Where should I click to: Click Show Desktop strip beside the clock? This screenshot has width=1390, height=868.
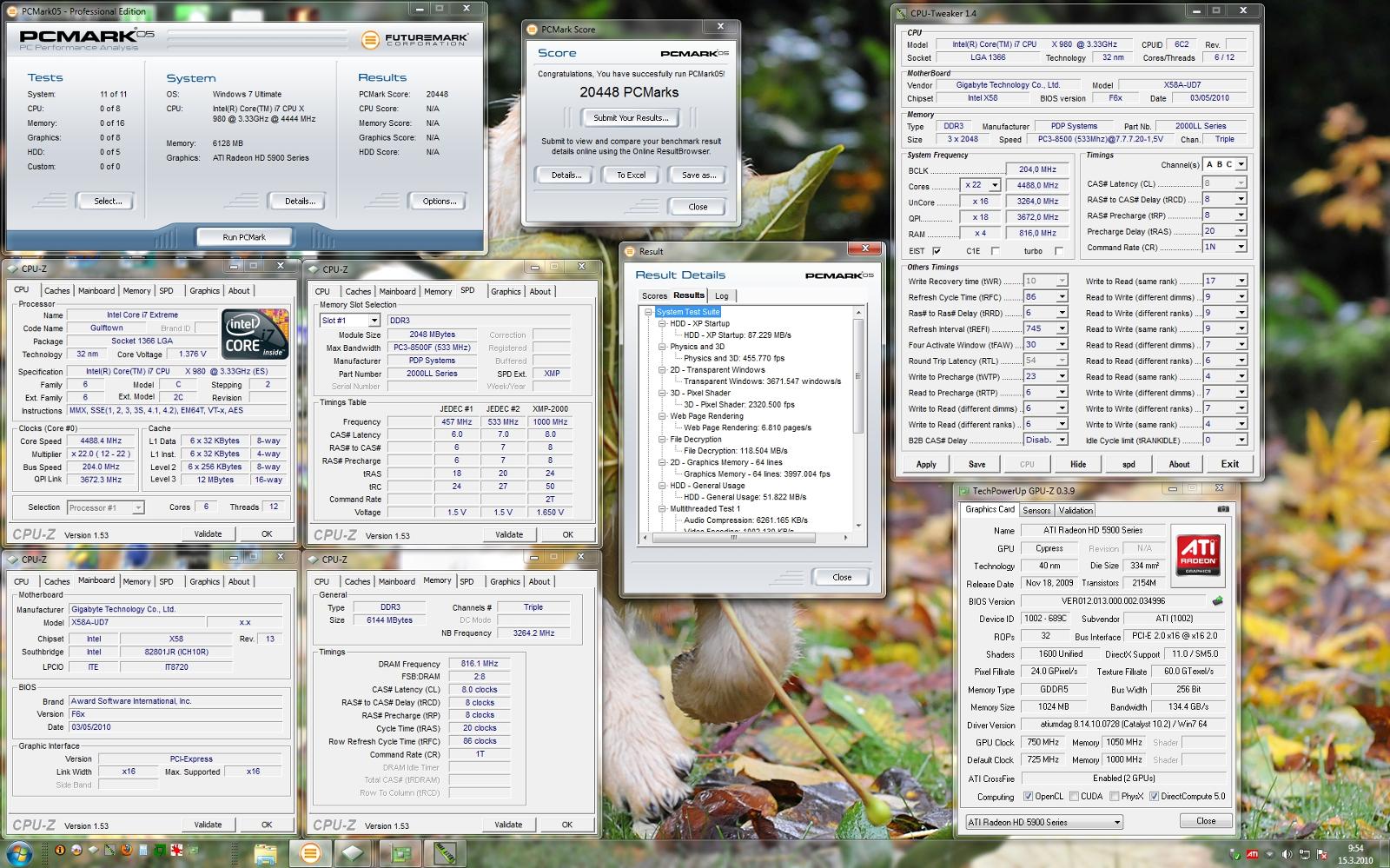[x=1384, y=853]
